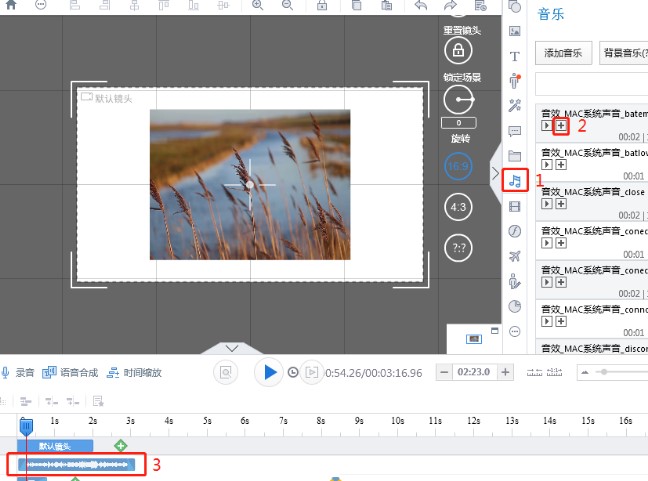Open the music panel in sidebar
Screen dimensions: 648x481
515,180
